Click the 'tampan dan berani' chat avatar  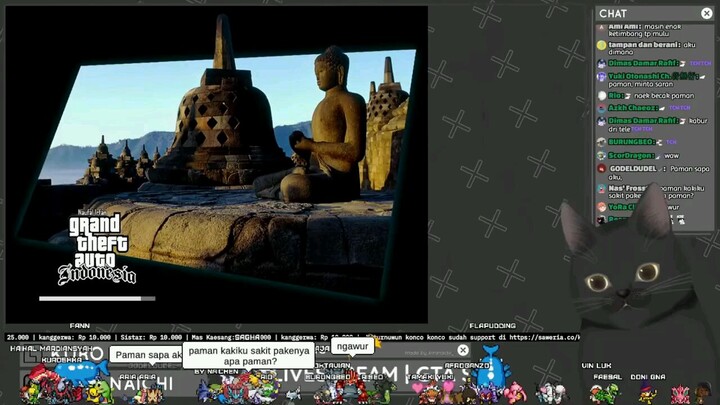(x=601, y=45)
